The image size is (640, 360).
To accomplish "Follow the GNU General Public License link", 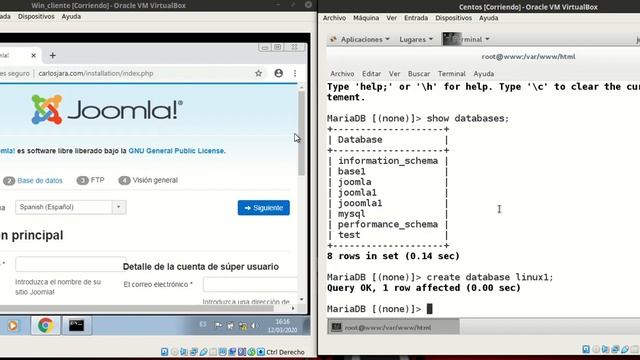I will click(176, 151).
